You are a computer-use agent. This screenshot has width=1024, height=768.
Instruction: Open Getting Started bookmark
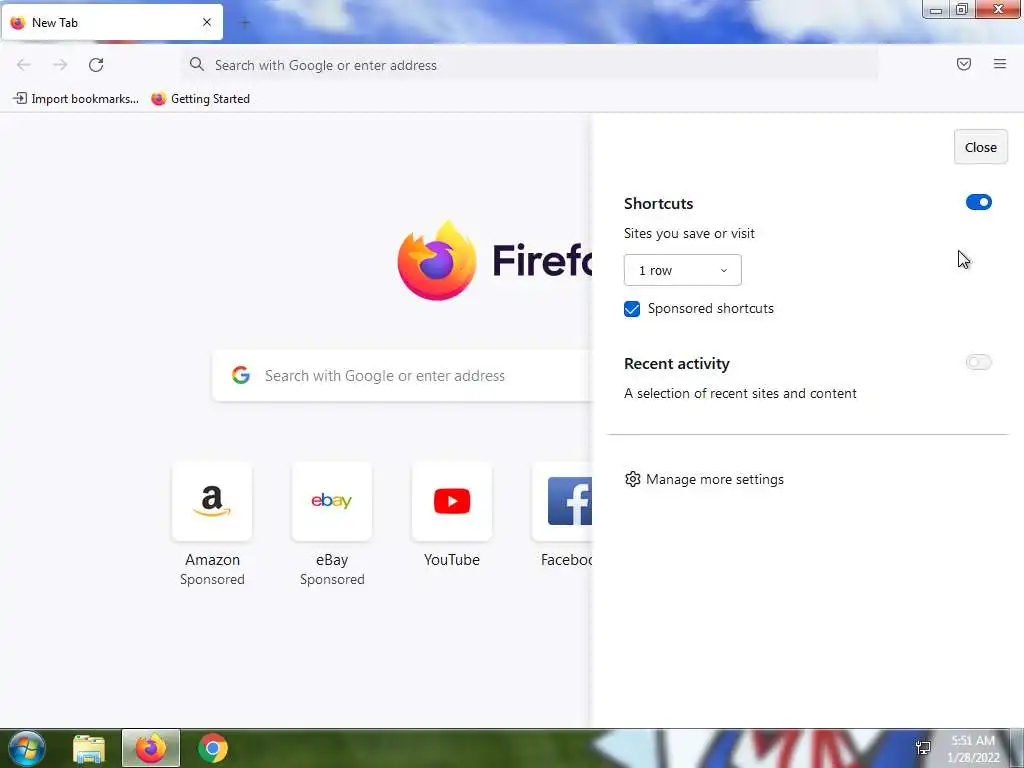[x=200, y=99]
